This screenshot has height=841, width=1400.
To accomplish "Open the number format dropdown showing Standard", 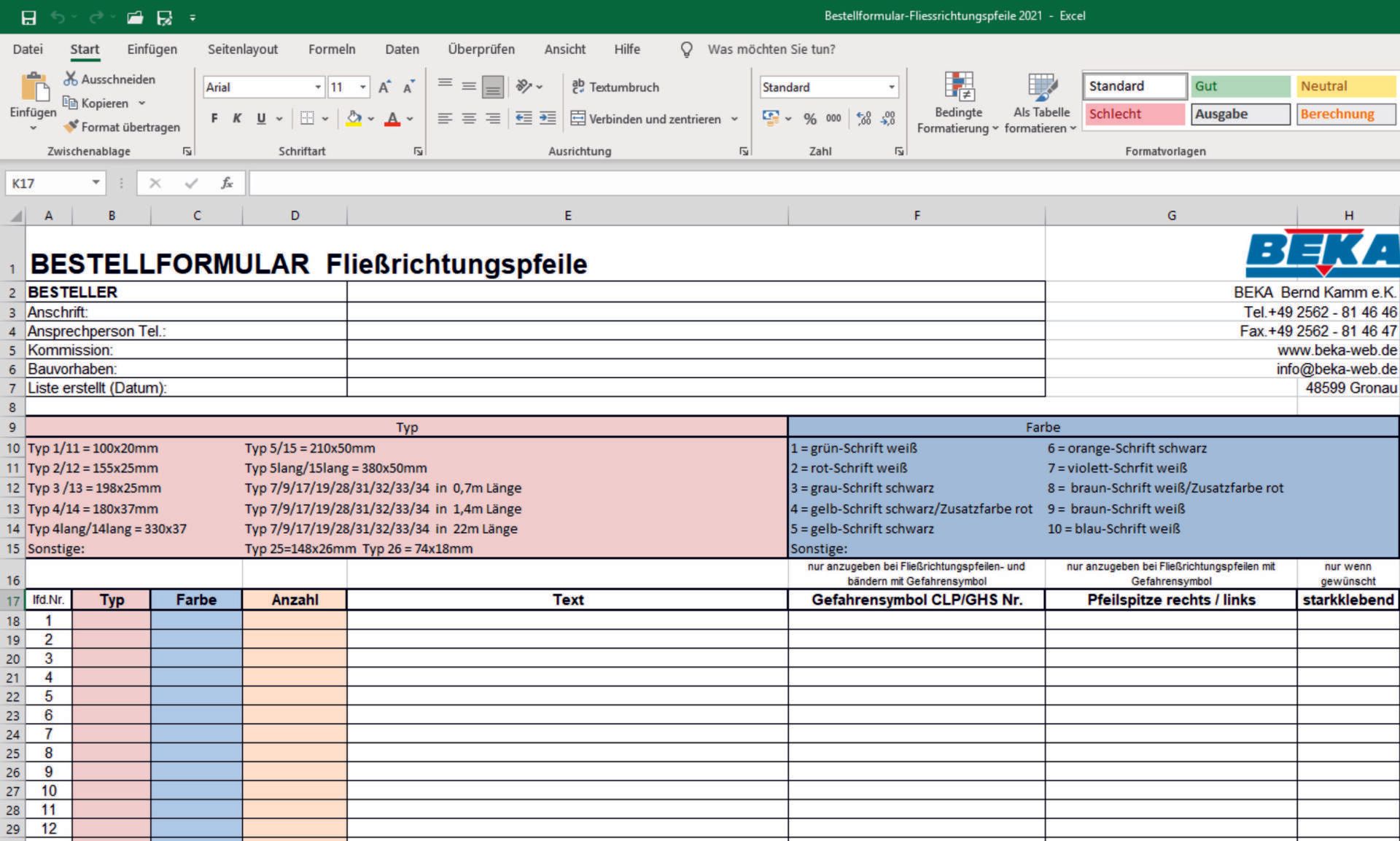I will [893, 87].
